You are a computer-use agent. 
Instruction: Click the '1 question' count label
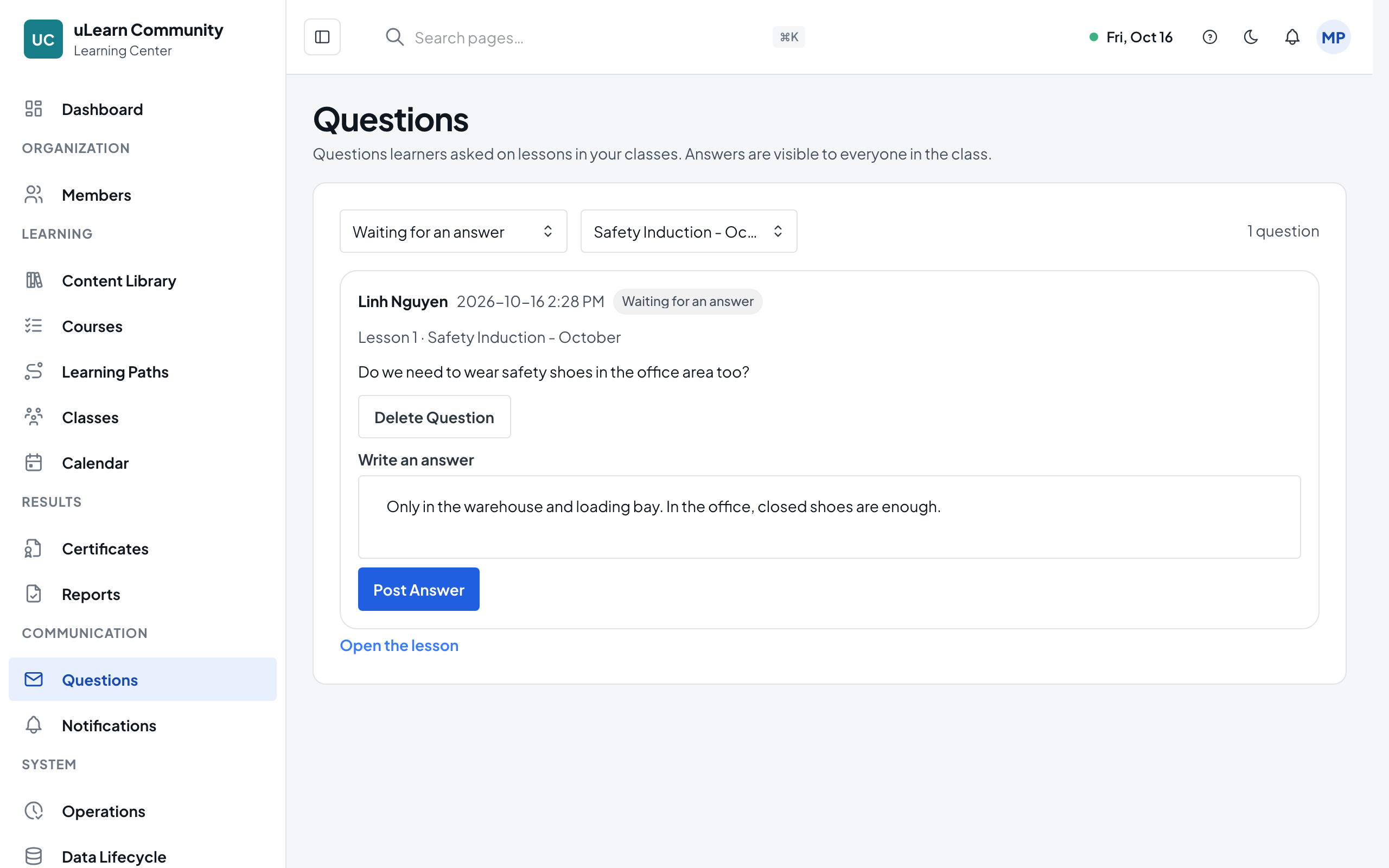[1283, 231]
